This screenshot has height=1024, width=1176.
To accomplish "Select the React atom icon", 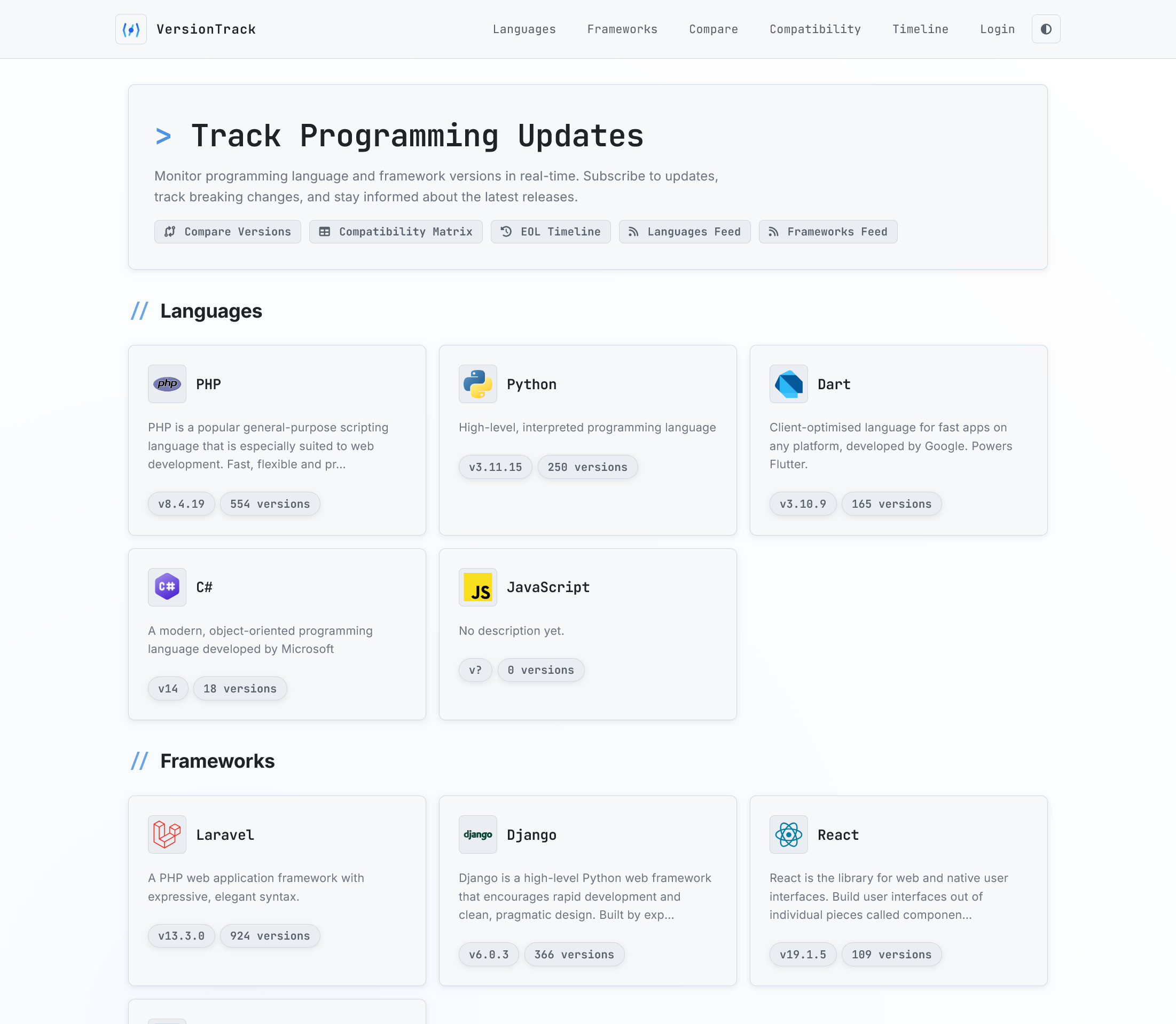I will point(788,834).
